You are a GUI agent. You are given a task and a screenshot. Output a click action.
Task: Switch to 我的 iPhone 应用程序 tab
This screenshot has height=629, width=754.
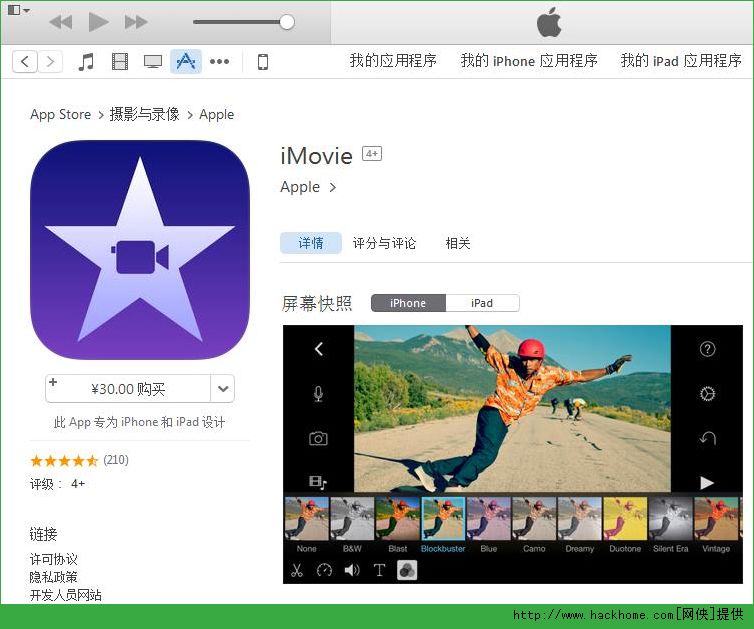point(529,61)
